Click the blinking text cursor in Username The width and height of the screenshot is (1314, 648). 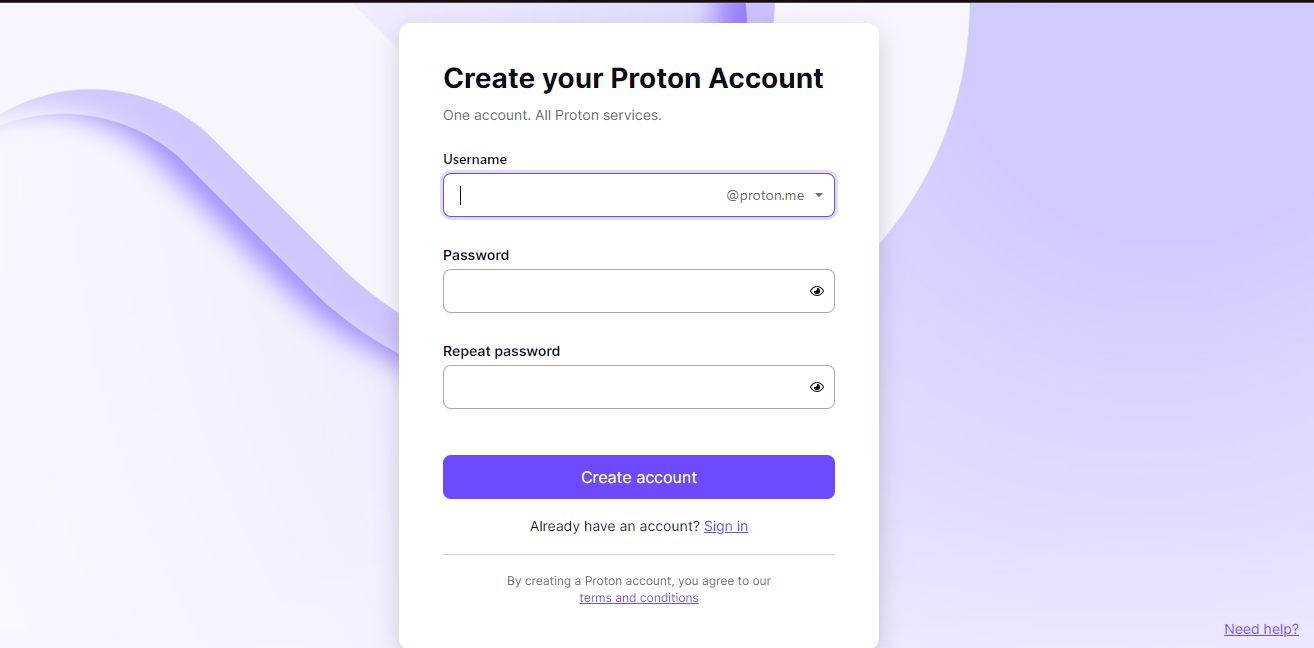pos(460,195)
